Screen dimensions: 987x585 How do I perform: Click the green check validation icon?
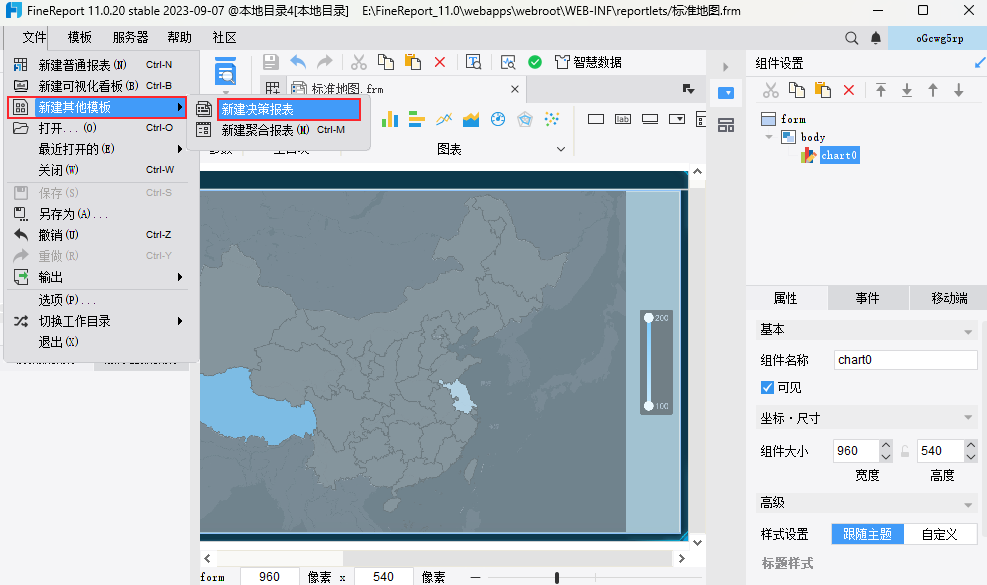coord(535,62)
